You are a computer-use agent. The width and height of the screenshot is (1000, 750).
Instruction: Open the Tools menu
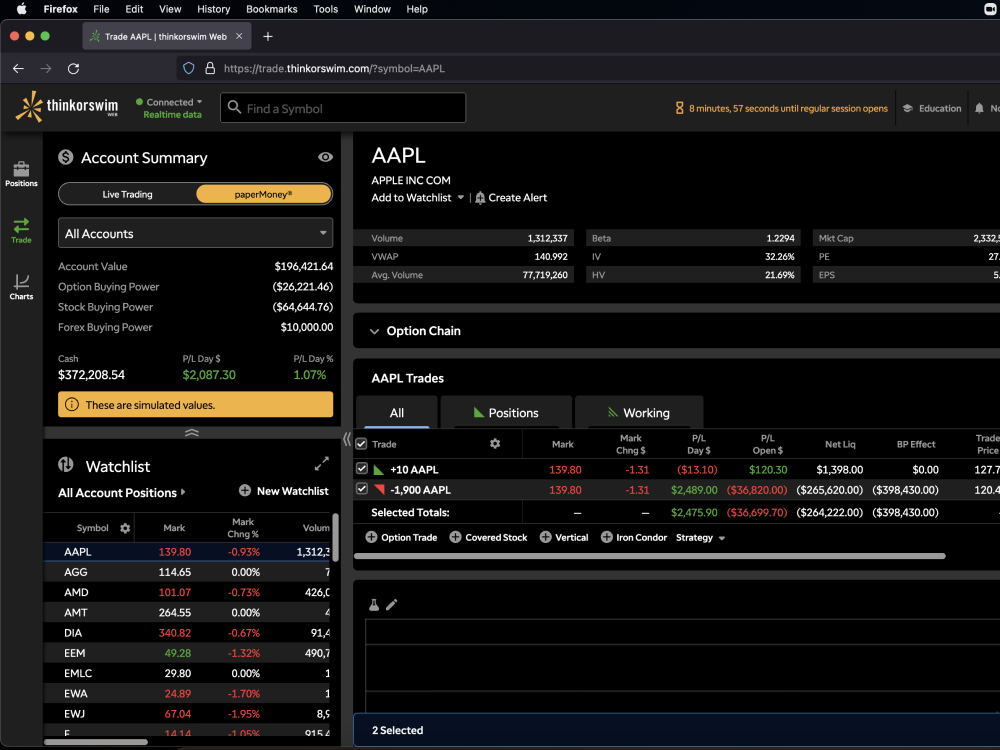[x=325, y=9]
